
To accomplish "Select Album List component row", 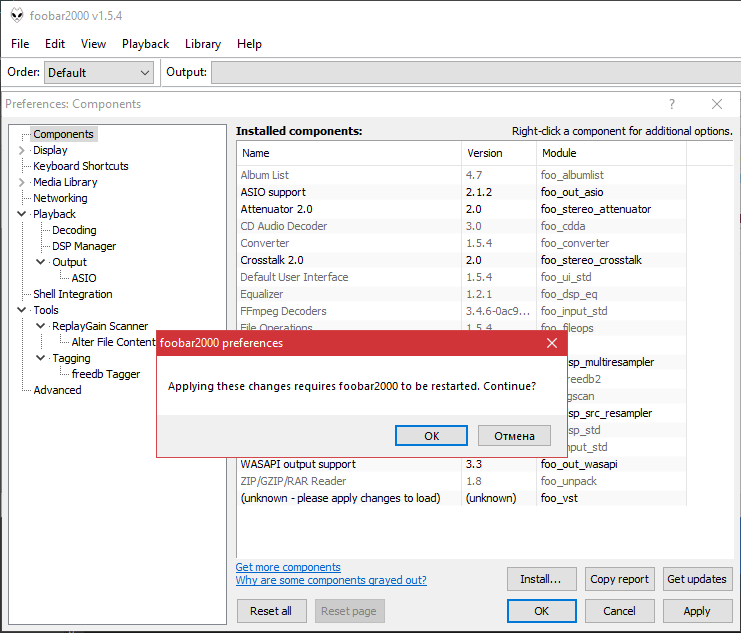I will [461, 175].
